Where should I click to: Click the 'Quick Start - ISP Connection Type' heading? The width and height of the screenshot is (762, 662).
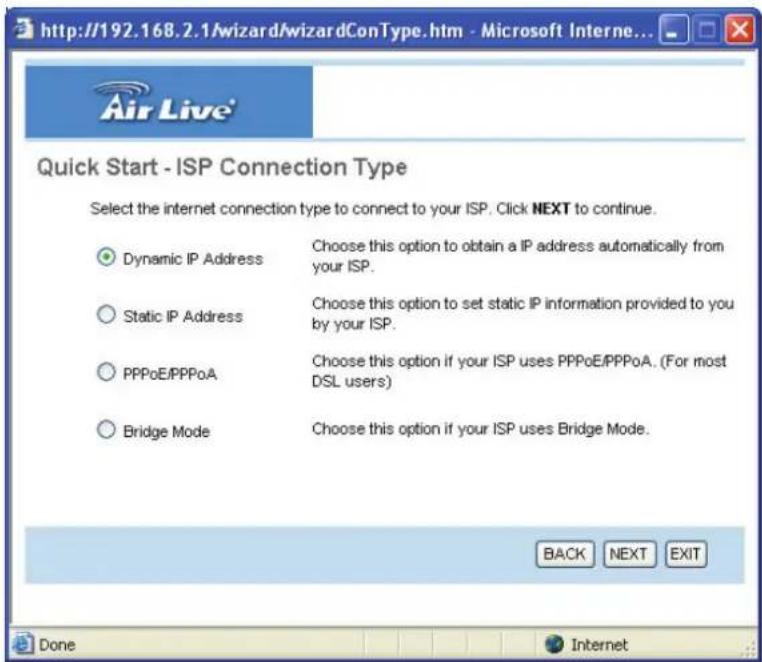click(x=222, y=168)
